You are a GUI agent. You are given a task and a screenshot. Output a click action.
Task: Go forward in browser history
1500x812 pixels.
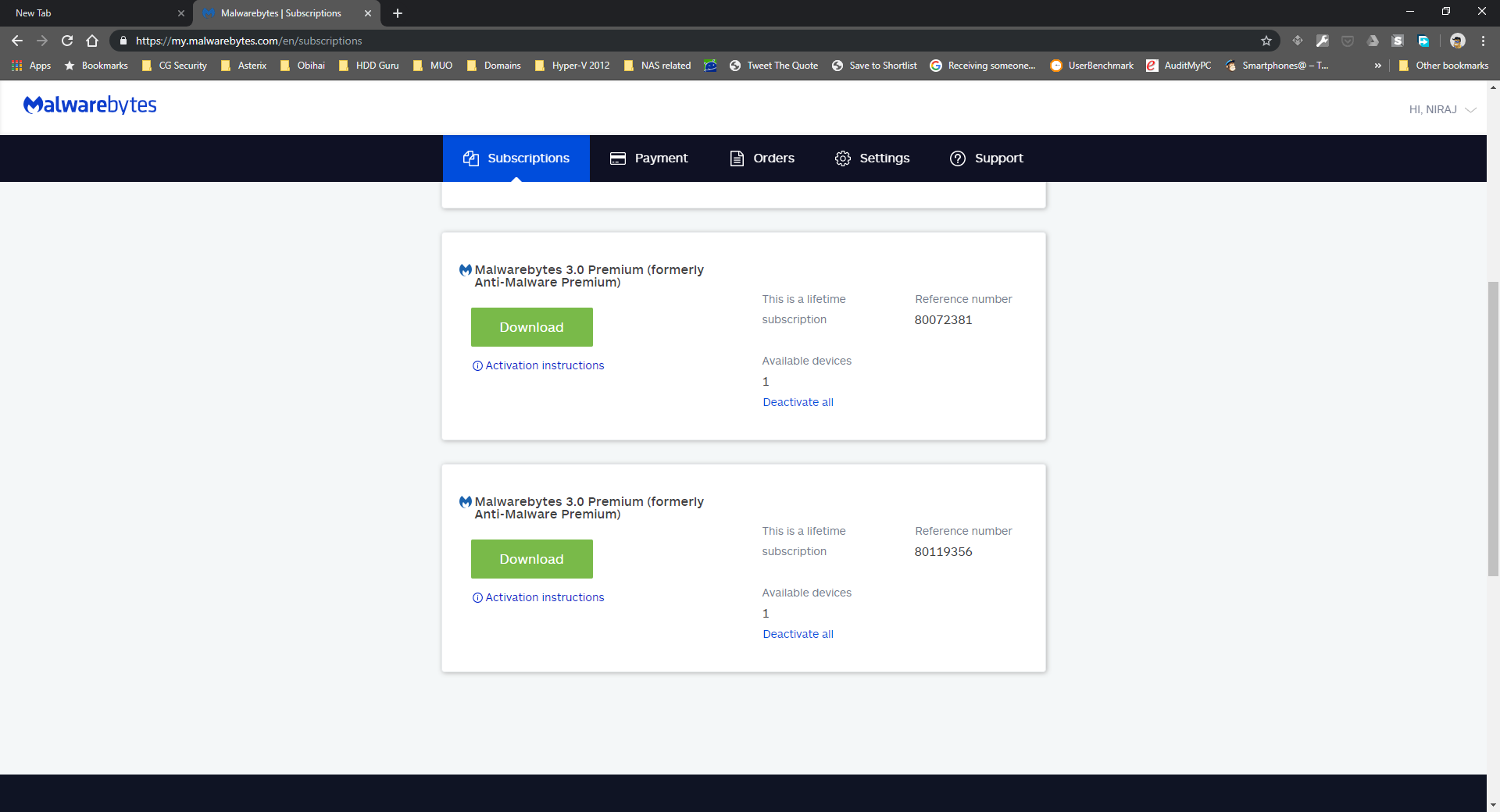[x=42, y=41]
